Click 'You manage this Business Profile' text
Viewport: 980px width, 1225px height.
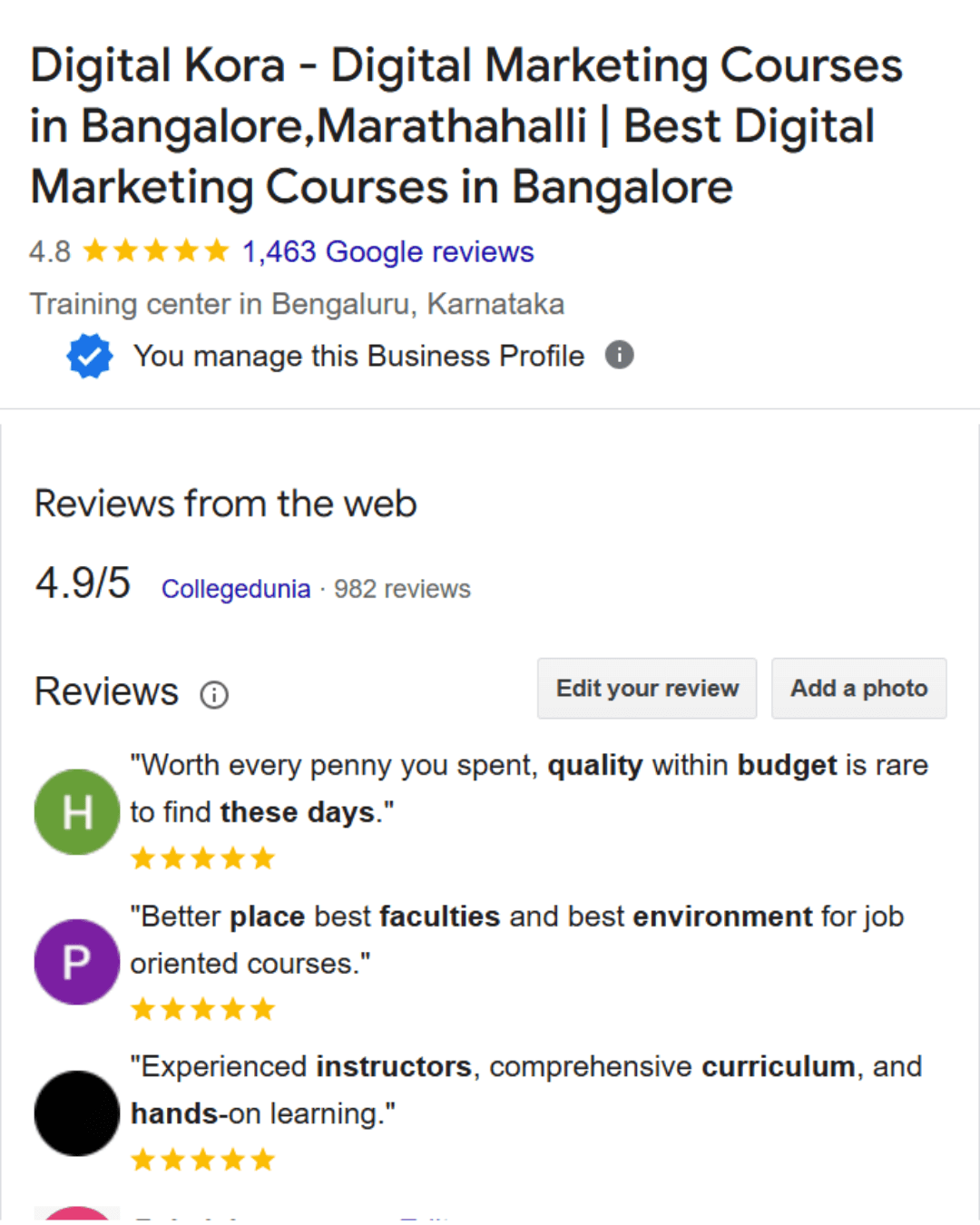[x=359, y=356]
